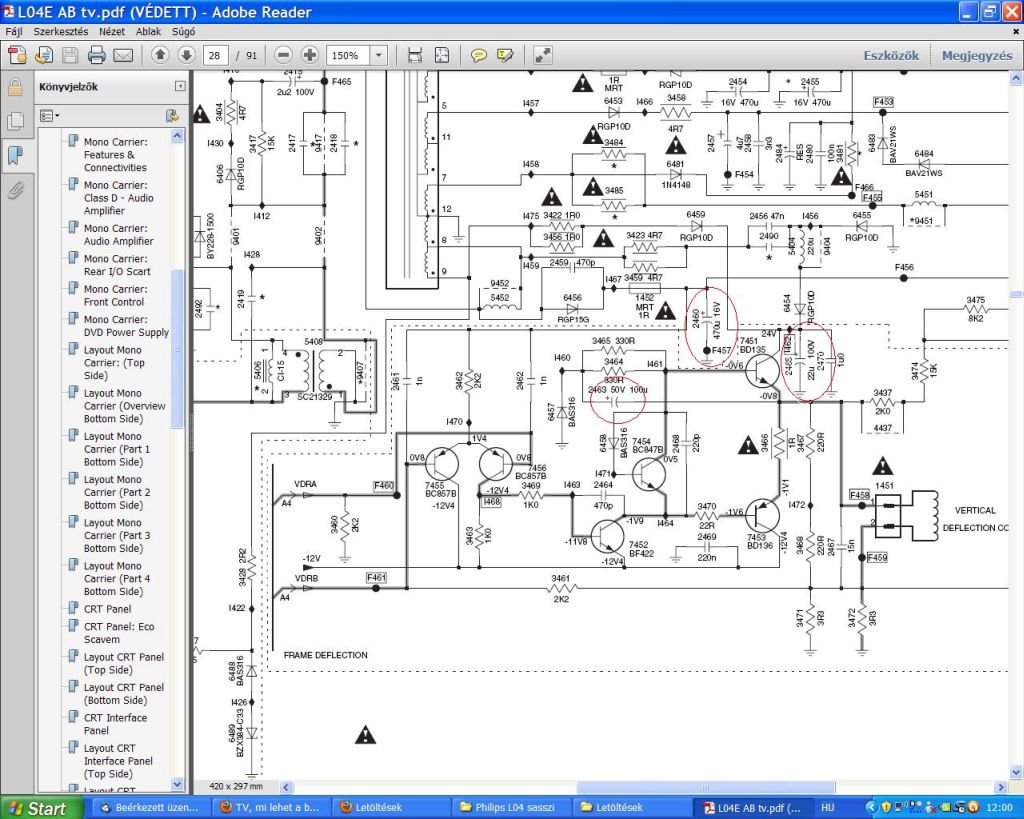The height and width of the screenshot is (819, 1024).
Task: Add a sticky note comment
Action: [x=479, y=56]
